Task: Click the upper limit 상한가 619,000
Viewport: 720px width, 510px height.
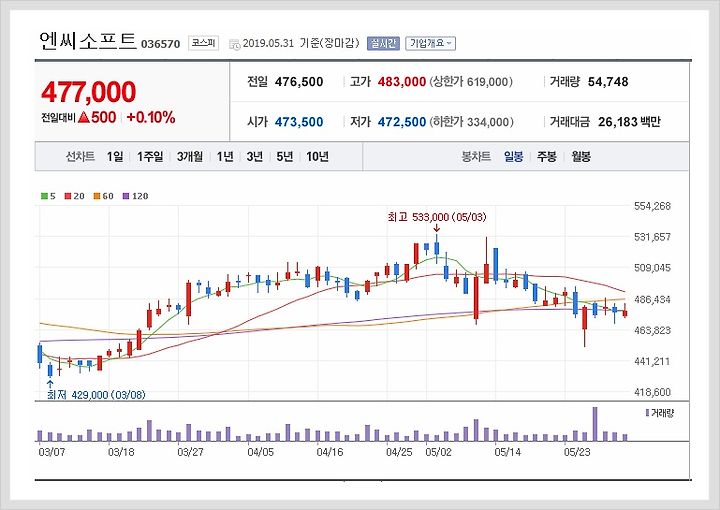Action: pos(471,82)
